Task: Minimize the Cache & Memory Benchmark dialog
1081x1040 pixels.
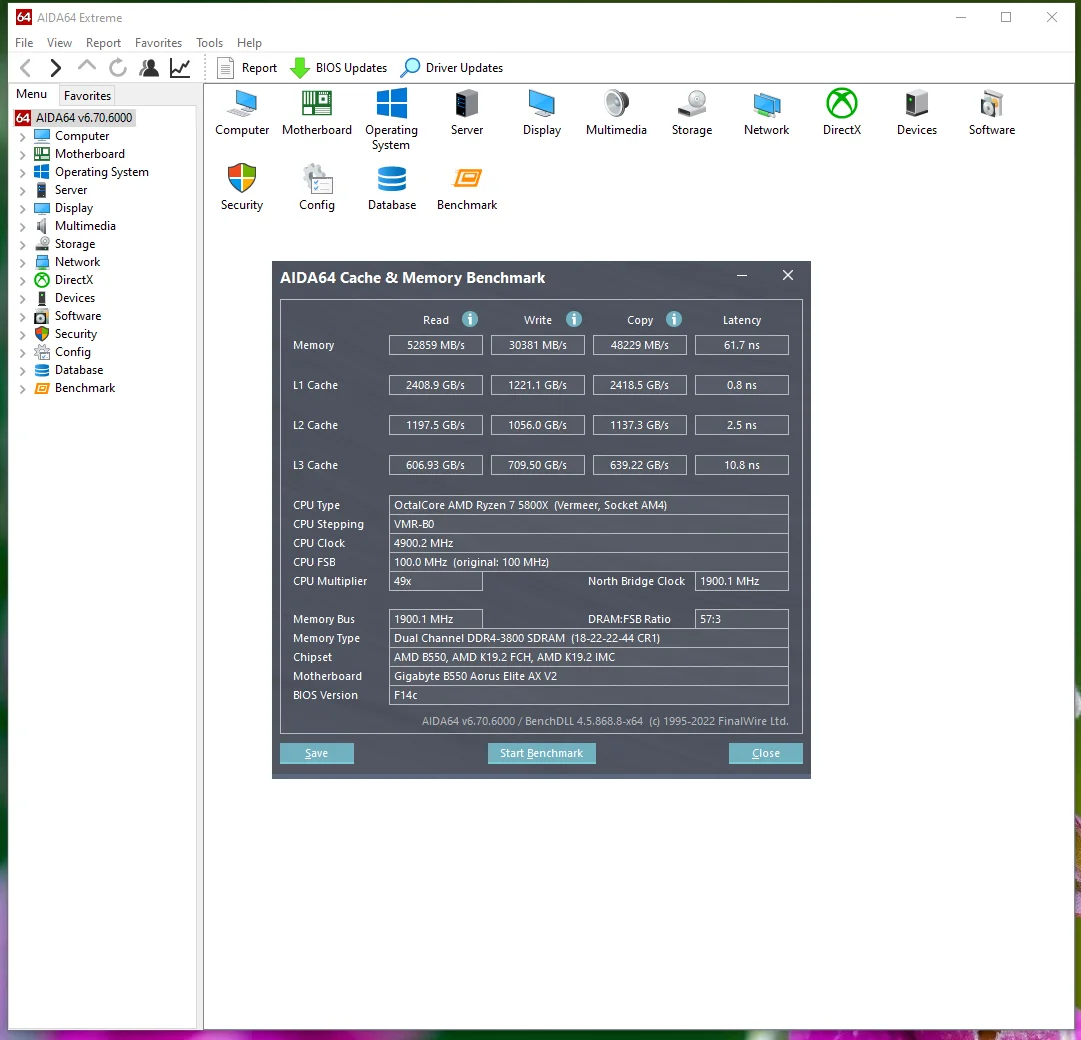Action: [742, 276]
